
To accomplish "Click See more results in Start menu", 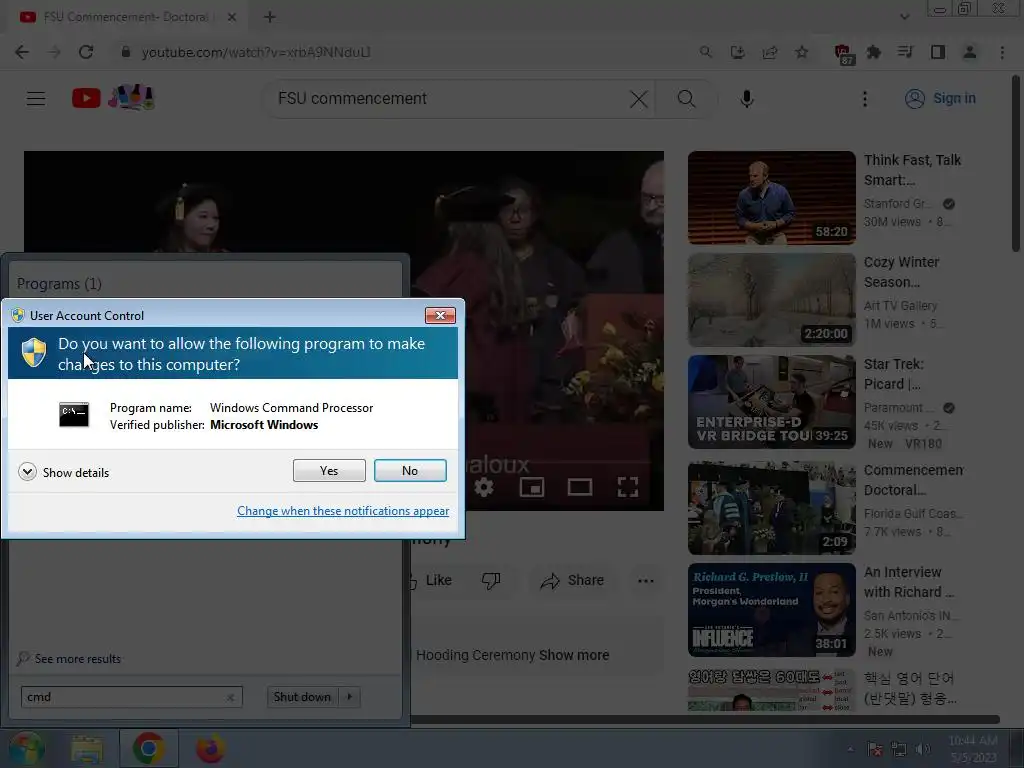I will (69, 658).
